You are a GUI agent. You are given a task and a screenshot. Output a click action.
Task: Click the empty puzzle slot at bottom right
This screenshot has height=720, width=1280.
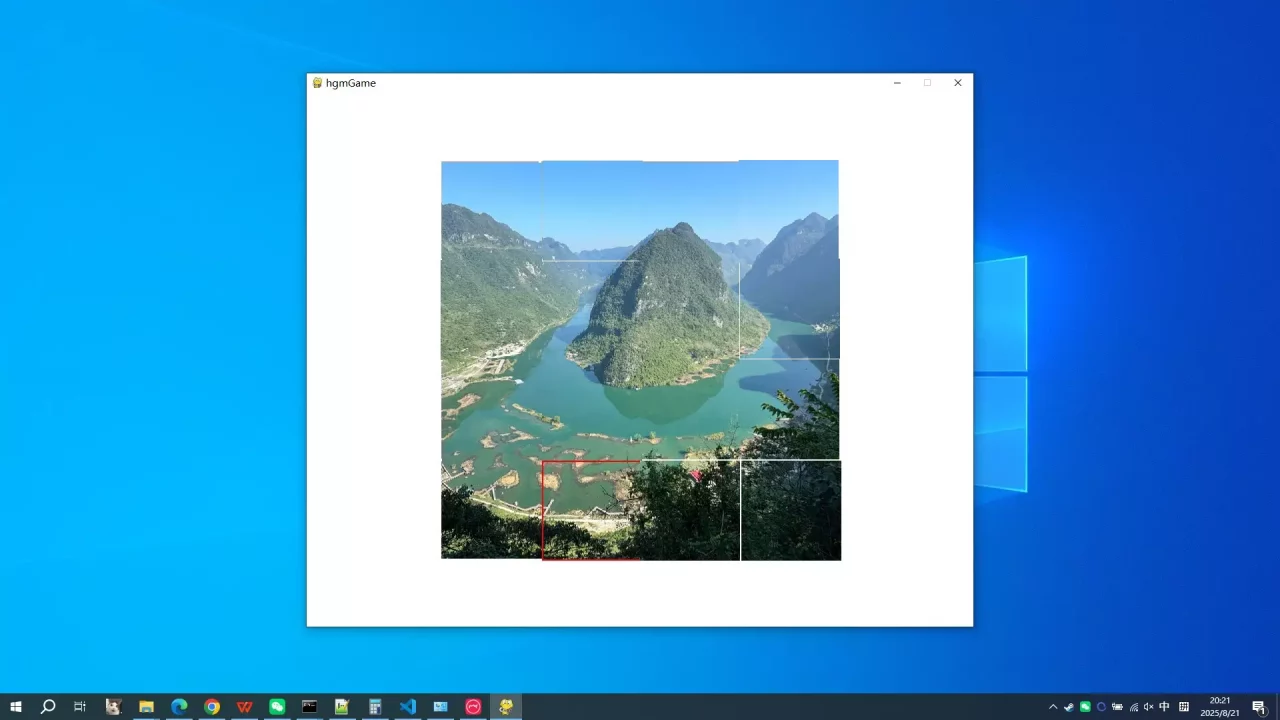coord(791,510)
